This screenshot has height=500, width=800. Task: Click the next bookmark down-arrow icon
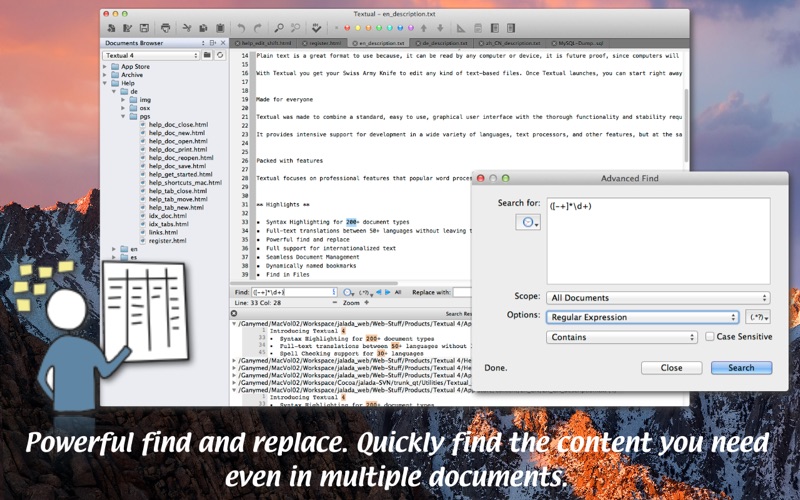pos(440,28)
